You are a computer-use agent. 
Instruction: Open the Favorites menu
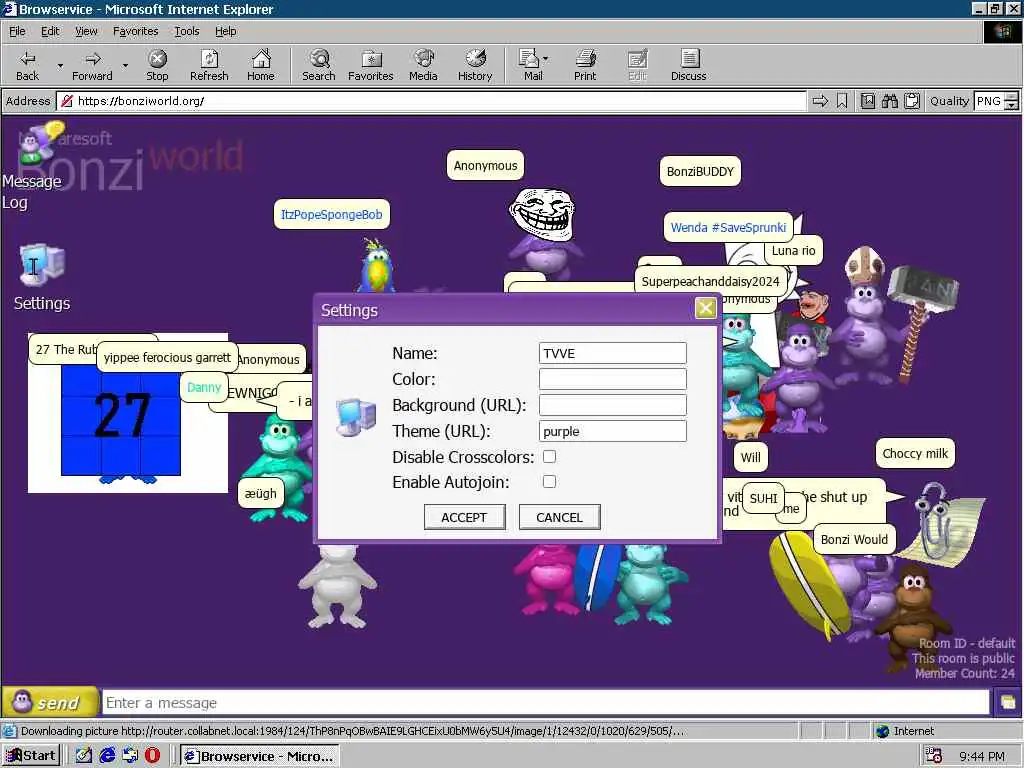pyautogui.click(x=135, y=31)
